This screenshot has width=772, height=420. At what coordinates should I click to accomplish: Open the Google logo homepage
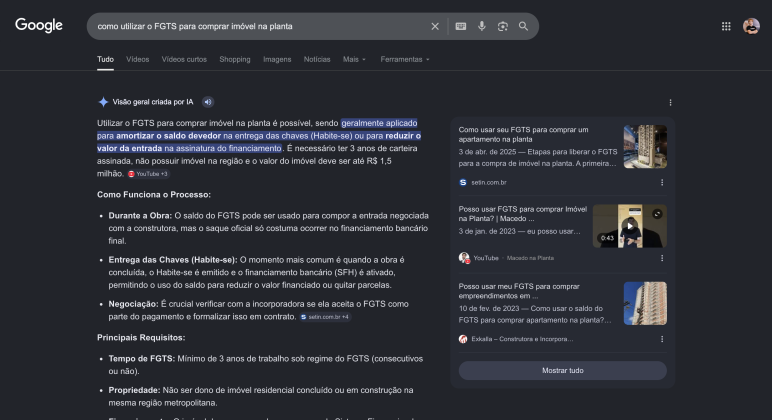39,26
